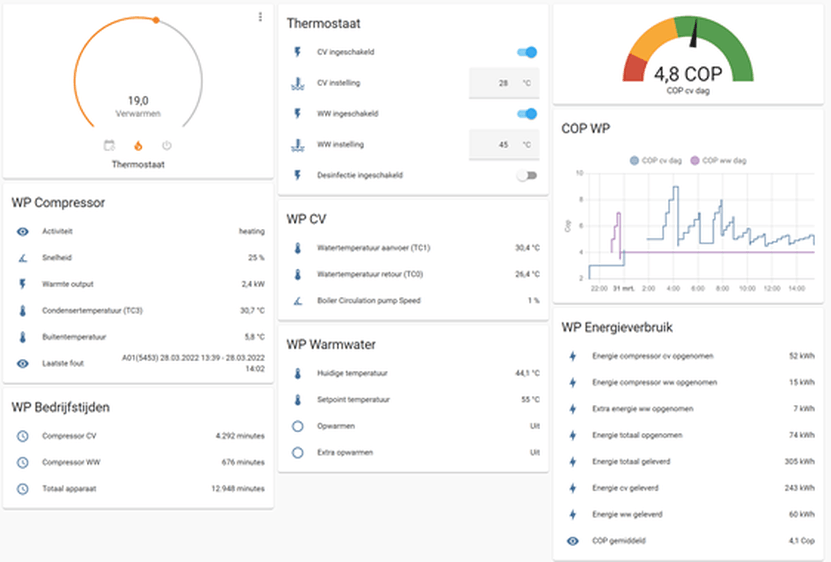The width and height of the screenshot is (831, 562).
Task: Select the flame heating mode icon
Action: pyautogui.click(x=138, y=145)
